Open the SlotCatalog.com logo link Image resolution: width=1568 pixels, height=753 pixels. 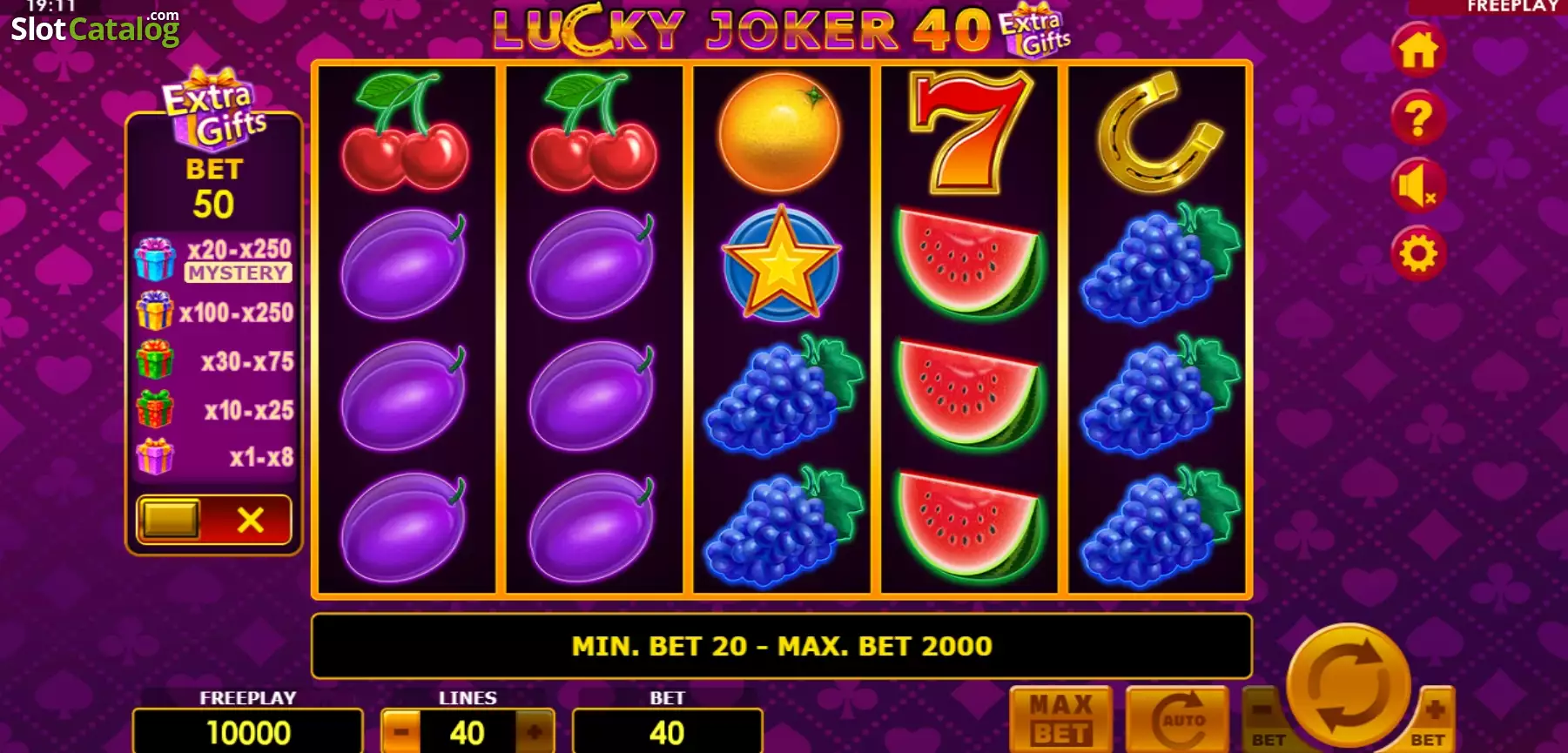pyautogui.click(x=95, y=28)
